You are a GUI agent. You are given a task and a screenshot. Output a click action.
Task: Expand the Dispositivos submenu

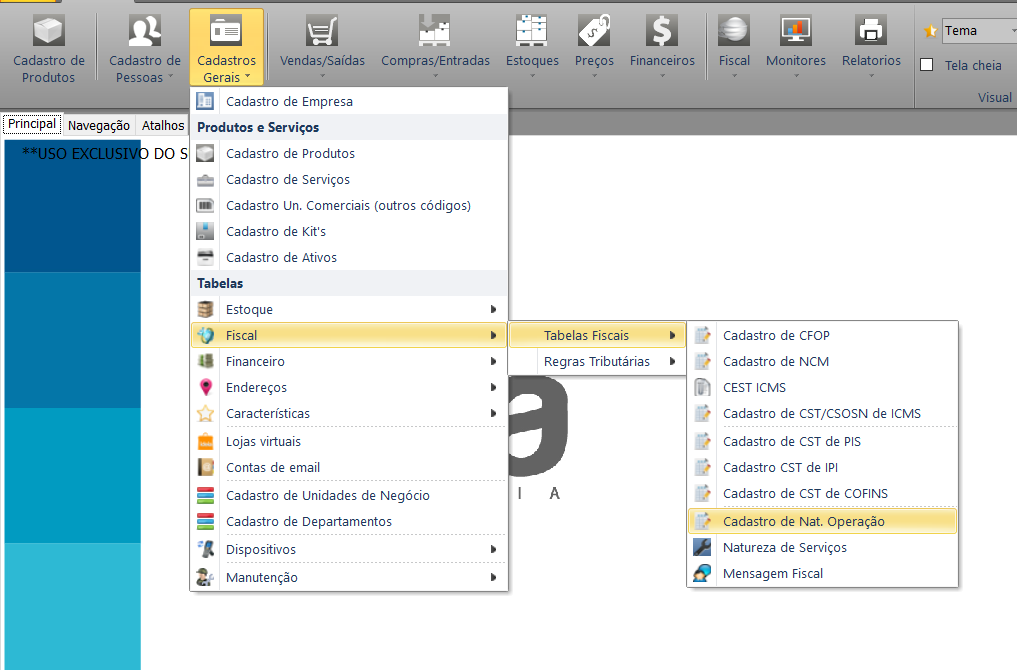[x=349, y=549]
